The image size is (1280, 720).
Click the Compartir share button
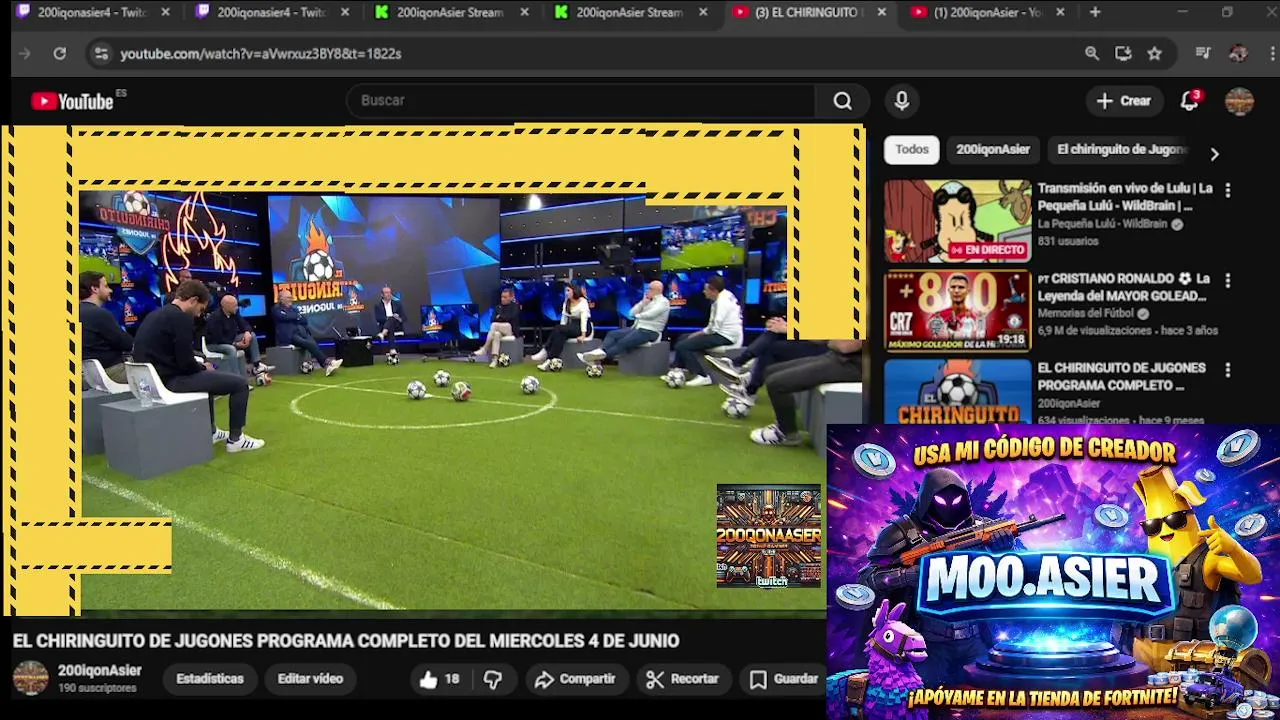pos(575,679)
